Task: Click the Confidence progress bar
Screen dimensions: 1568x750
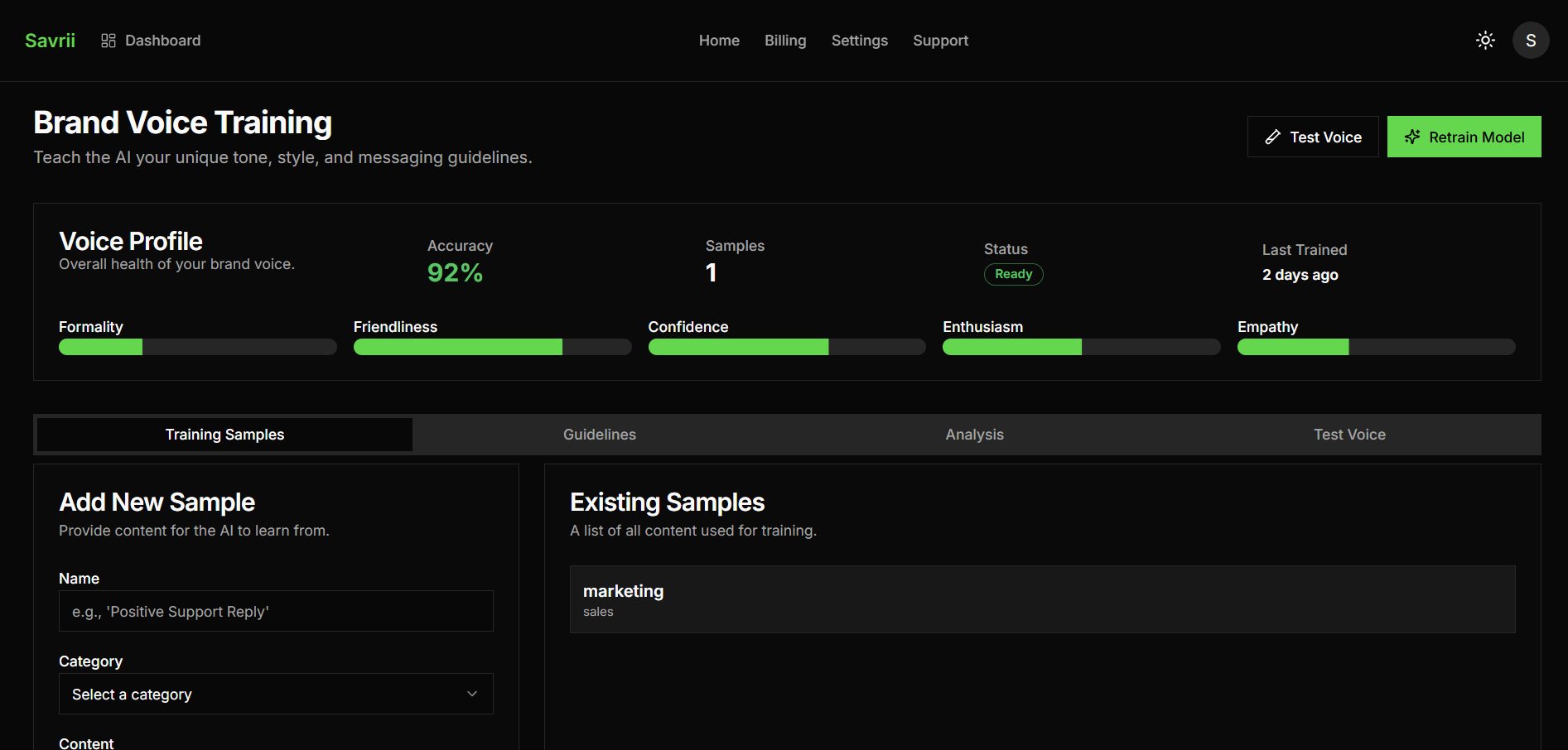Action: 787,347
